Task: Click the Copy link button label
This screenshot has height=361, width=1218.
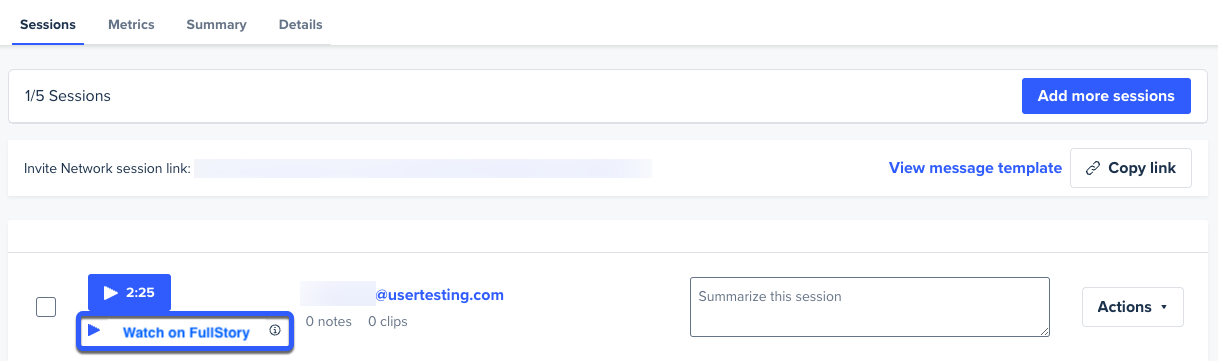Action: click(x=1142, y=168)
